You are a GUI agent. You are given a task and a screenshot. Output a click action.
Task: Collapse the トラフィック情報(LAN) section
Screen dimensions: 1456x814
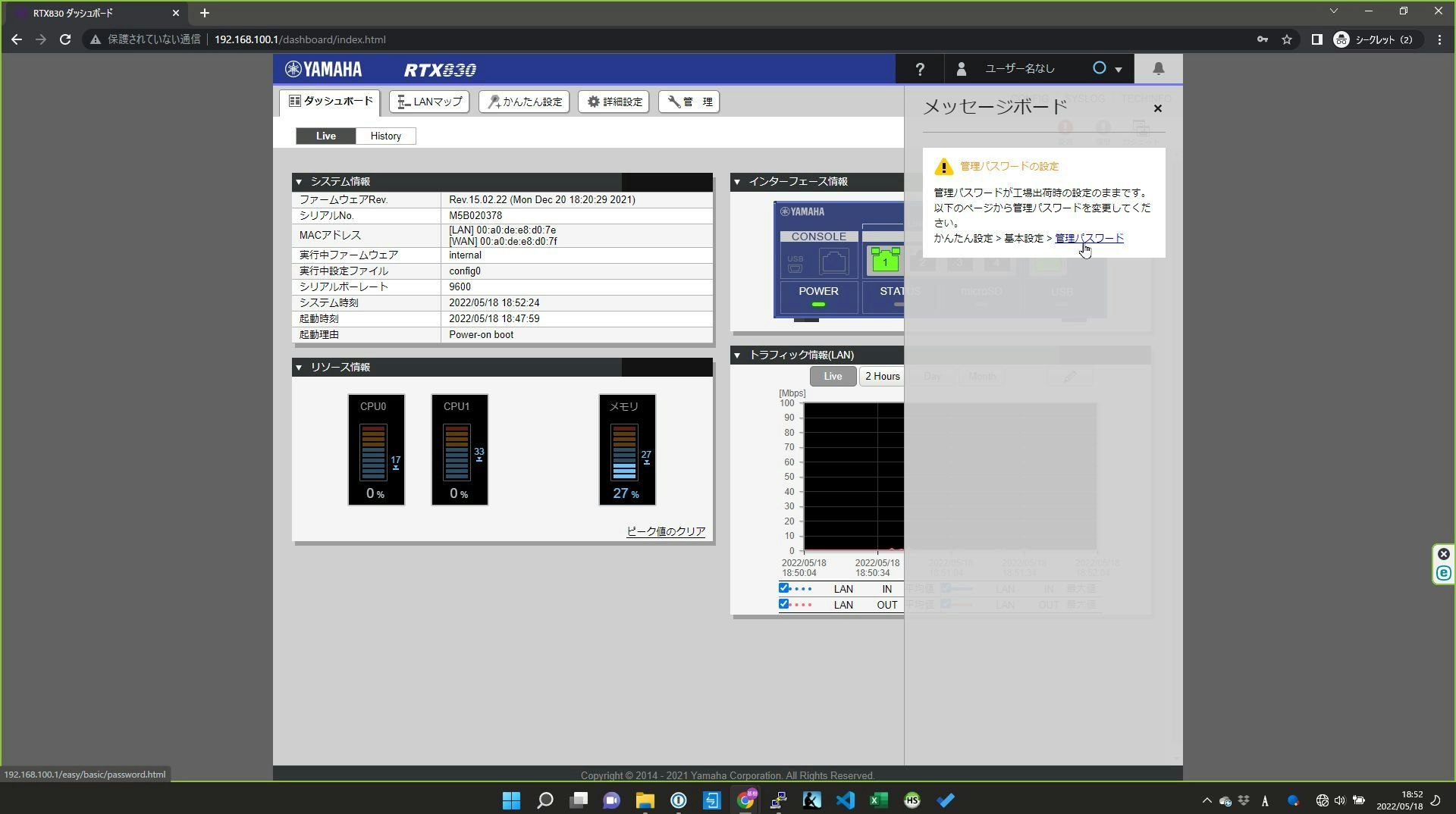coord(737,355)
